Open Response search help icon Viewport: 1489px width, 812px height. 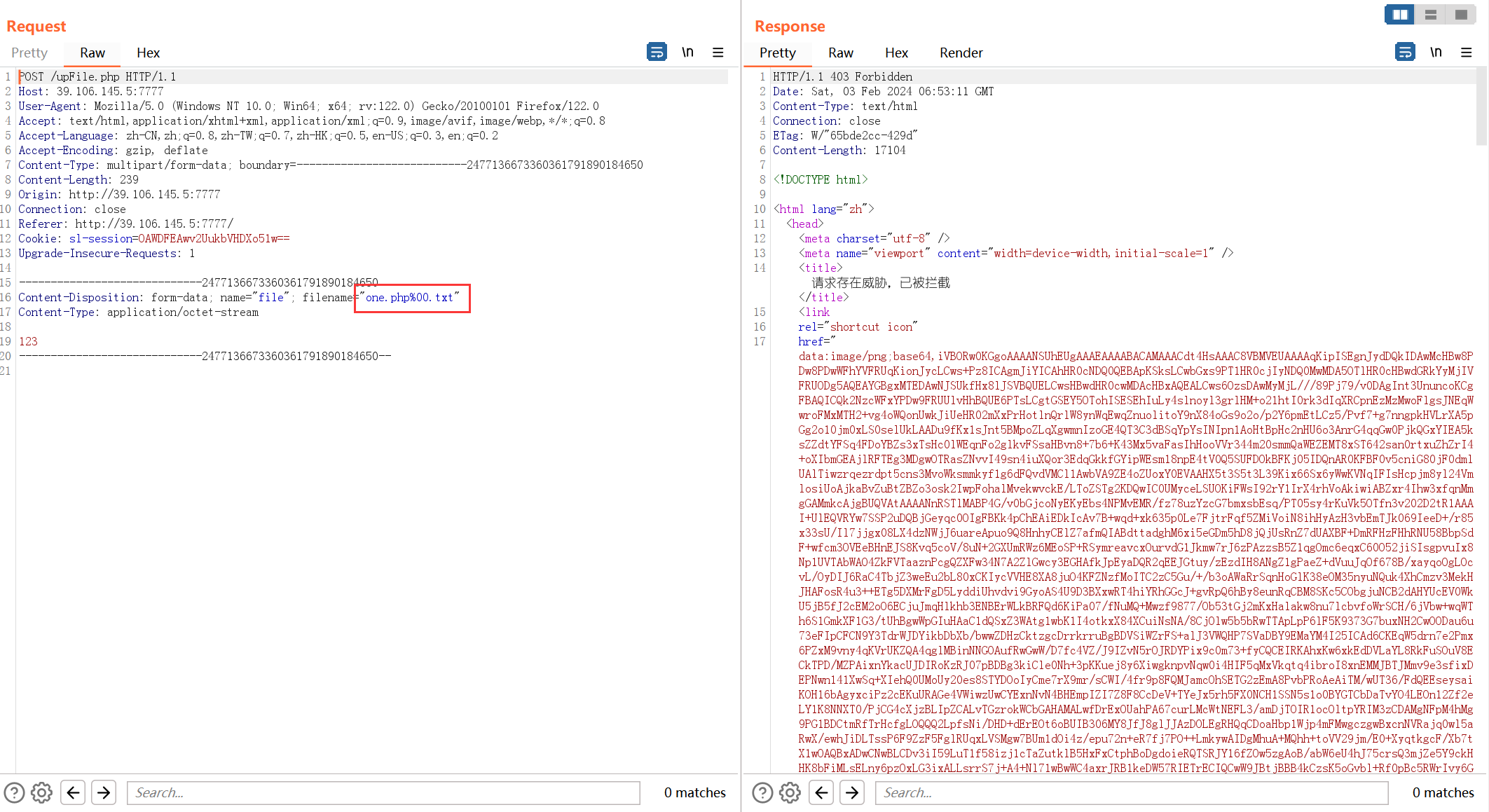(762, 792)
